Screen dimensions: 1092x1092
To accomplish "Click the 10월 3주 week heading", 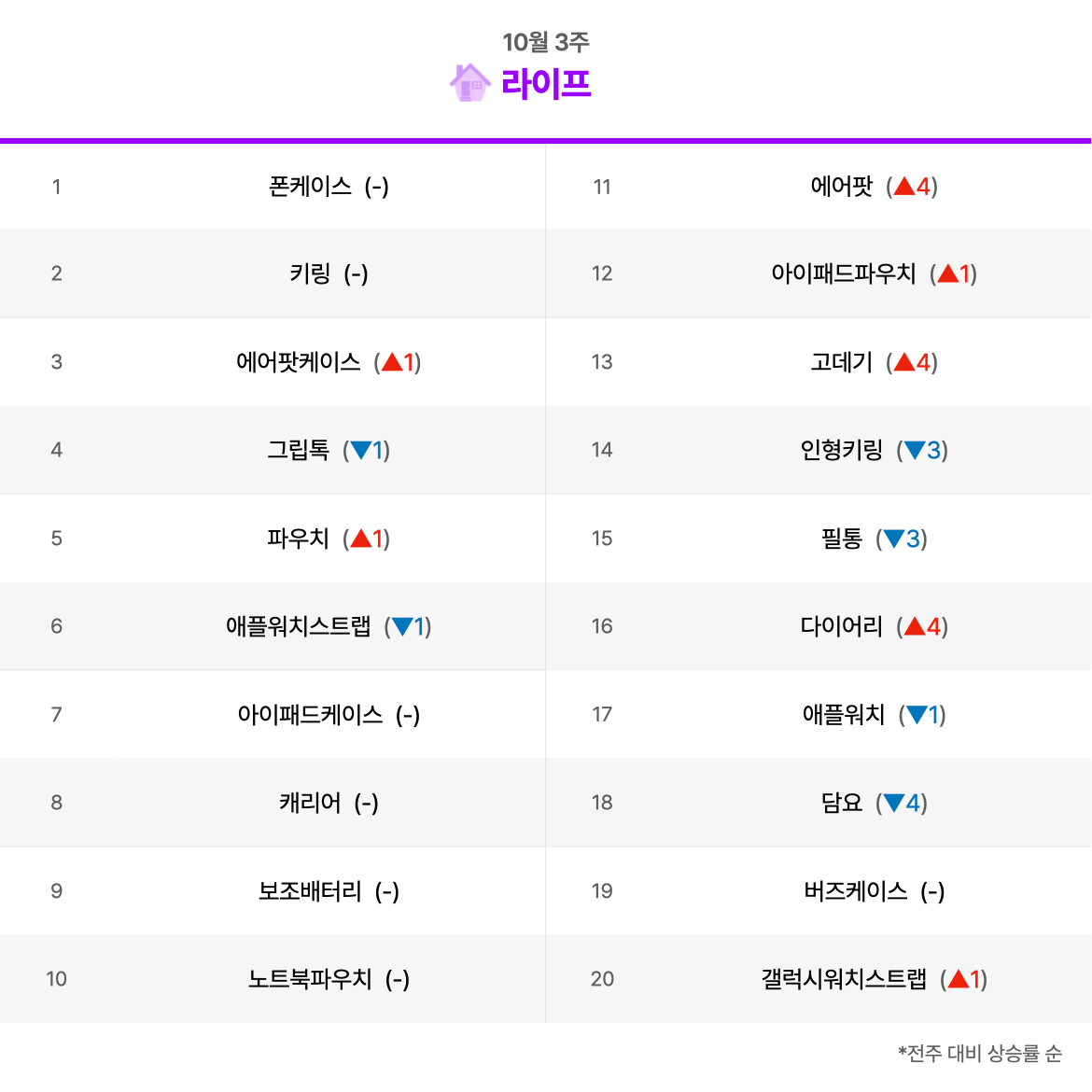I will (x=546, y=42).
